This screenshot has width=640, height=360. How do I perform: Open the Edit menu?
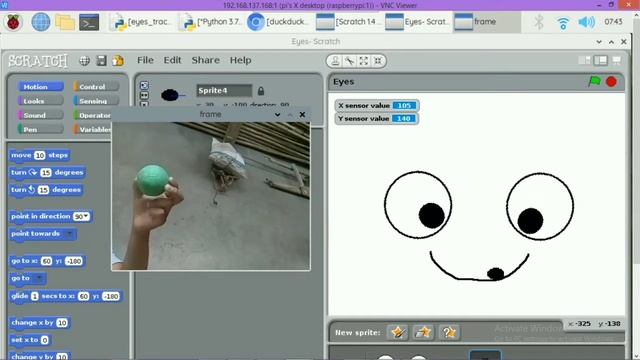click(x=172, y=60)
